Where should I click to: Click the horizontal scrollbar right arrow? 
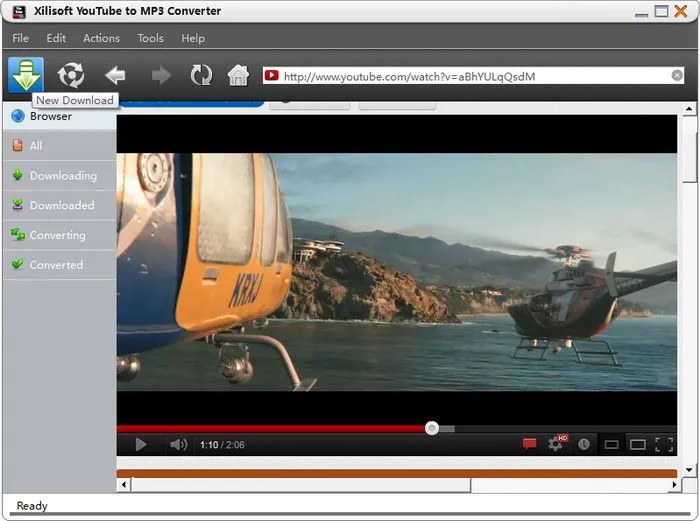pos(674,484)
